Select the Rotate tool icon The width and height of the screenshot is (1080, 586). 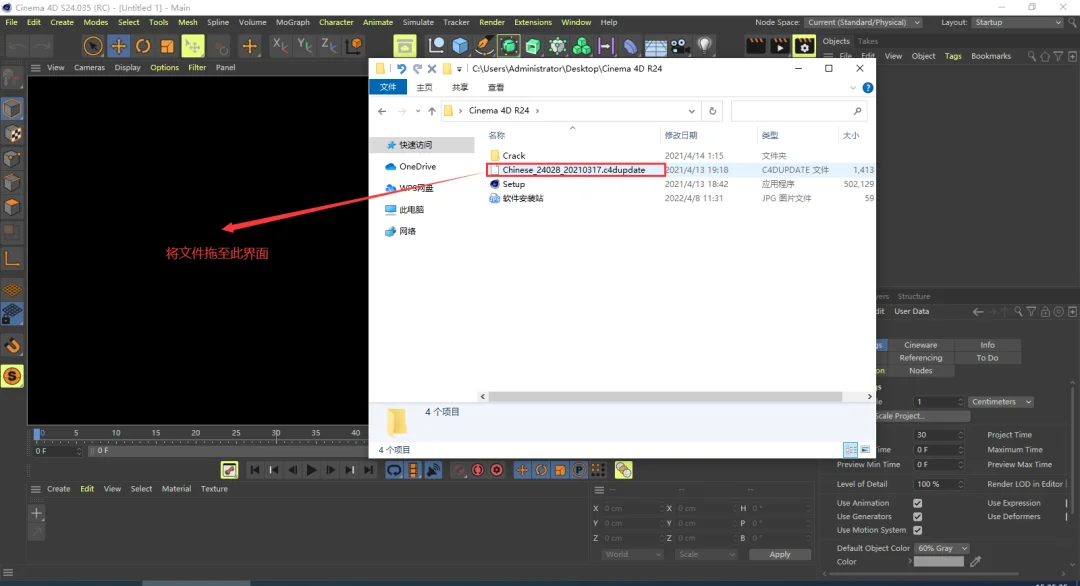pos(143,46)
